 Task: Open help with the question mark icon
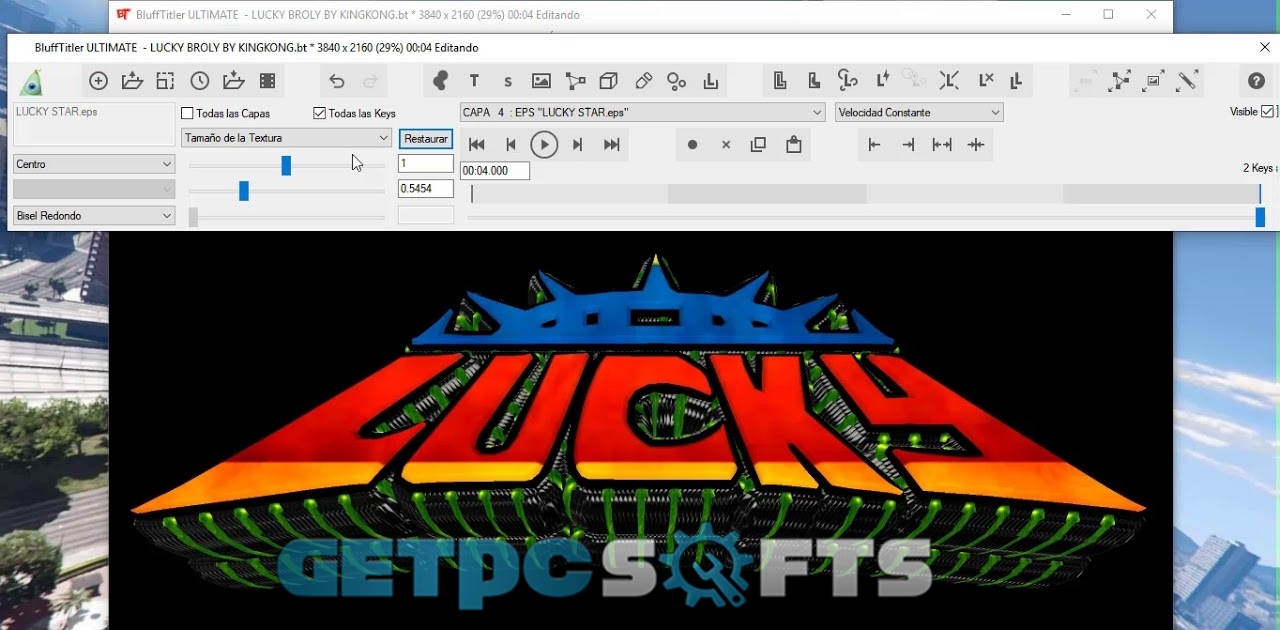click(x=1256, y=82)
